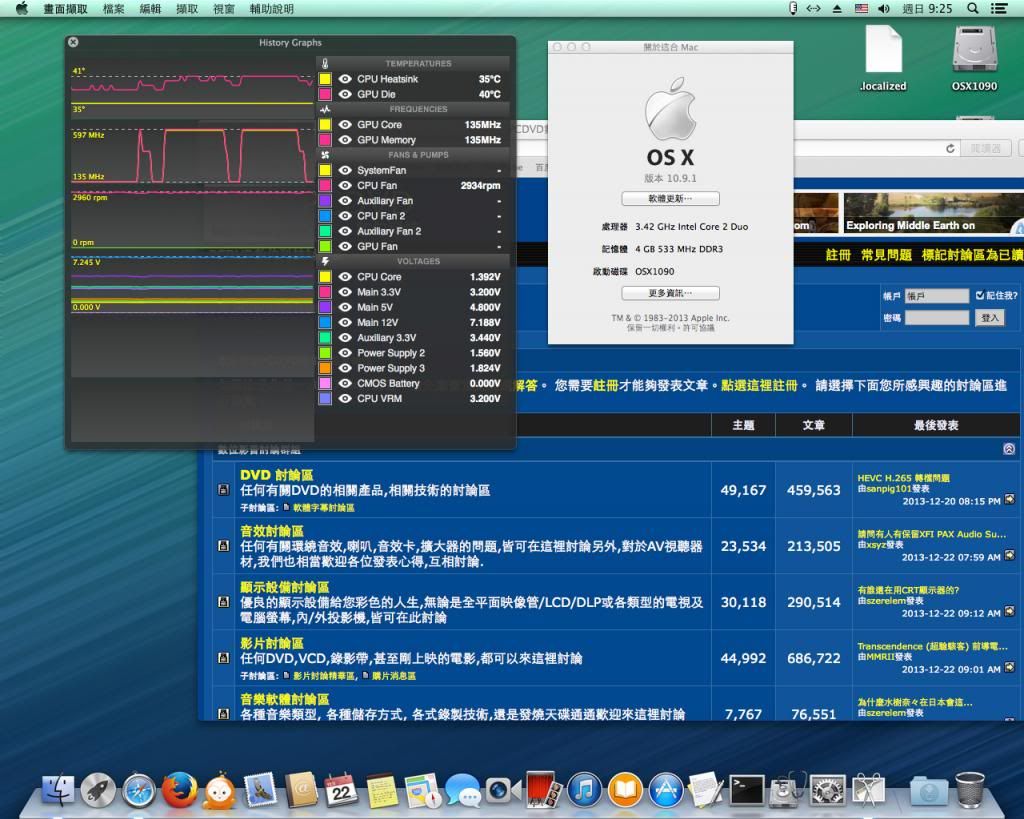
Task: Open the 擷取 menu
Action: coord(187,8)
